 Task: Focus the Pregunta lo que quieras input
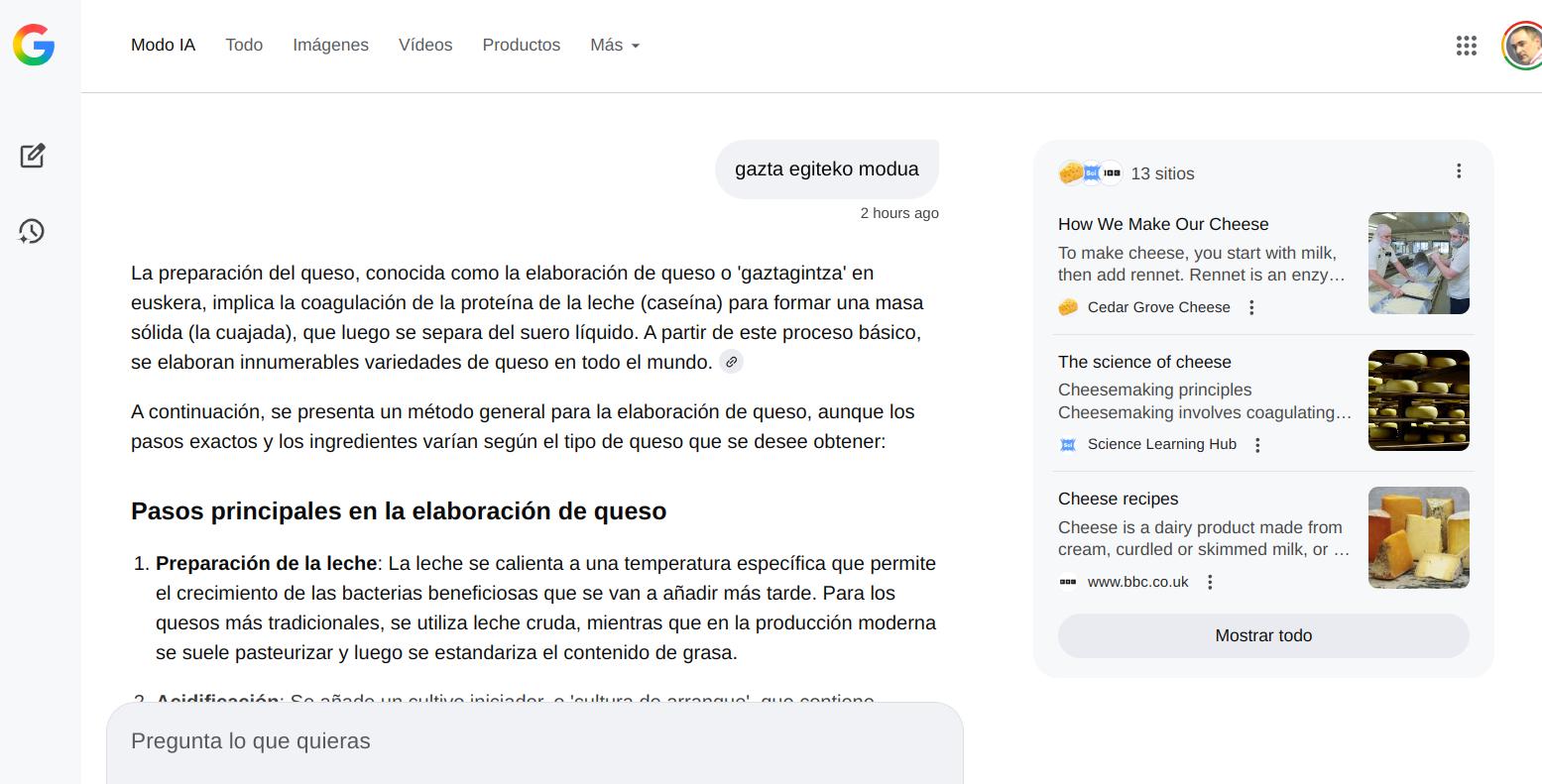pos(534,741)
